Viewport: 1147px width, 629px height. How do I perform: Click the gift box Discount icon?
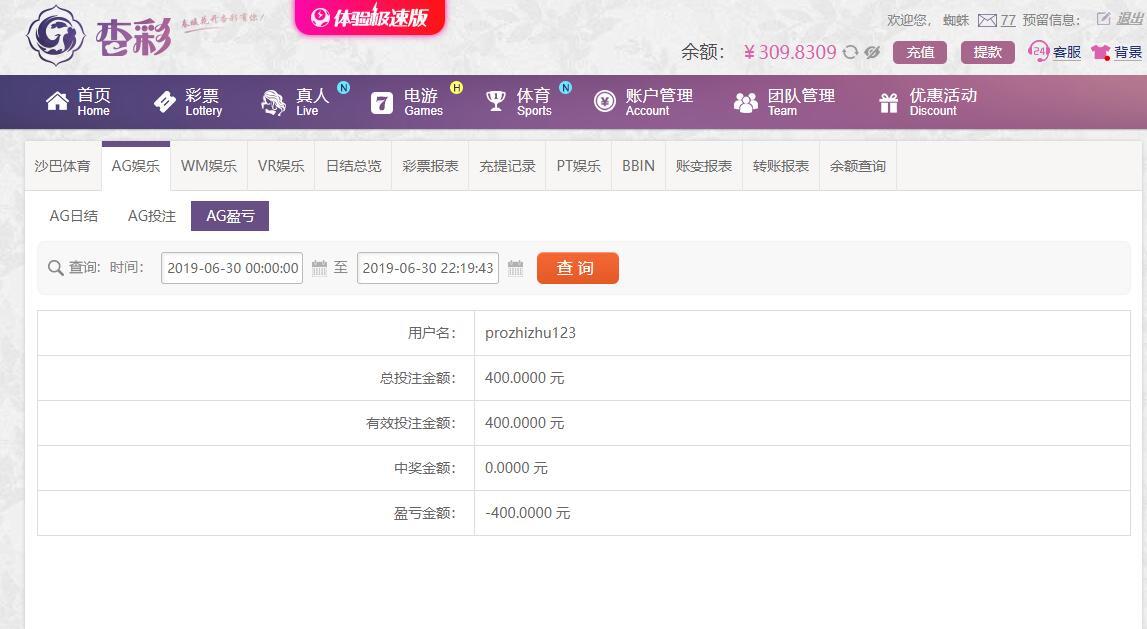click(x=889, y=102)
